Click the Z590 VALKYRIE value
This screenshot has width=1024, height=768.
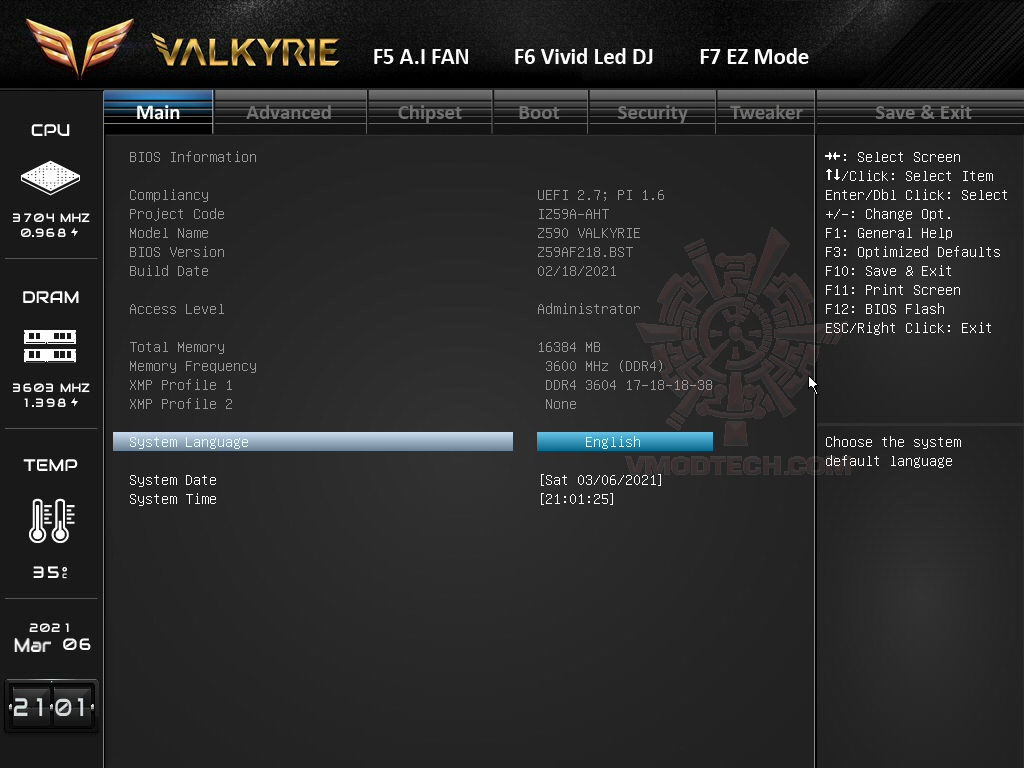588,233
